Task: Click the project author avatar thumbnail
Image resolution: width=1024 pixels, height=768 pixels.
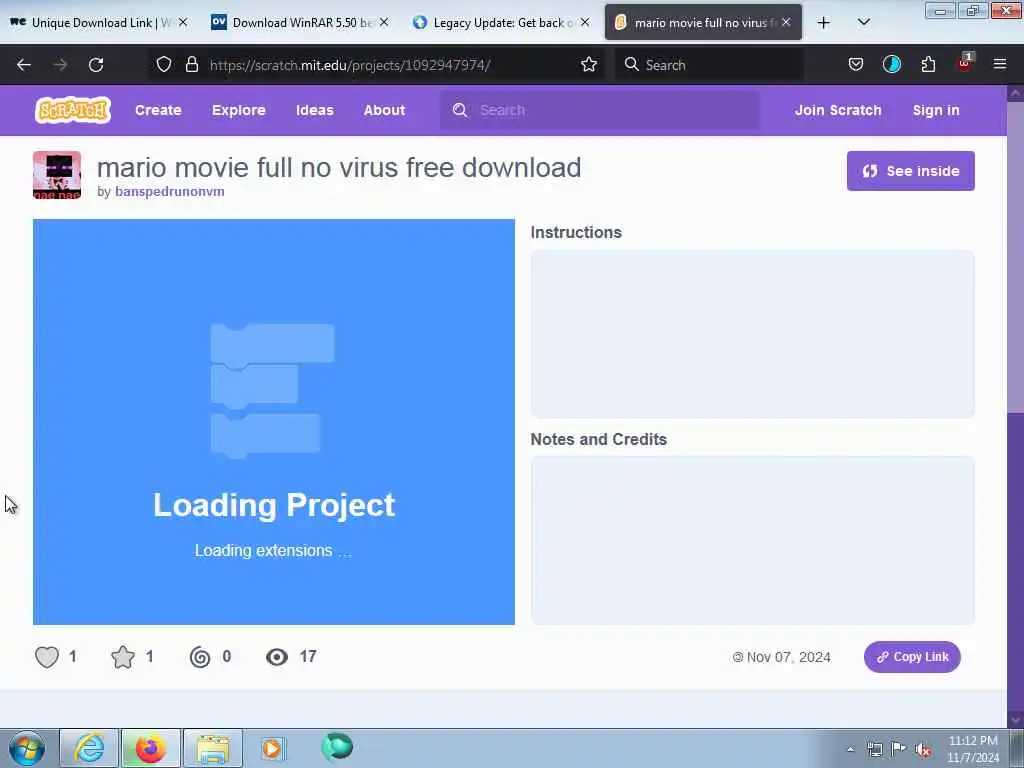Action: tap(57, 175)
